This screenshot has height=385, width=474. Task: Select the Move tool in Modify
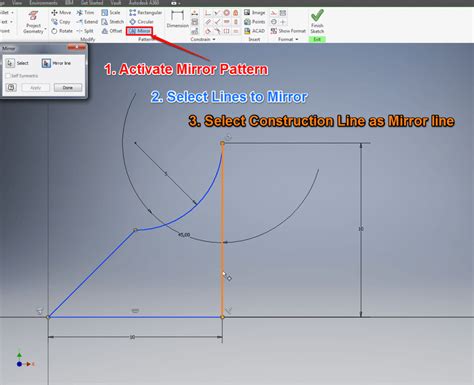click(61, 13)
